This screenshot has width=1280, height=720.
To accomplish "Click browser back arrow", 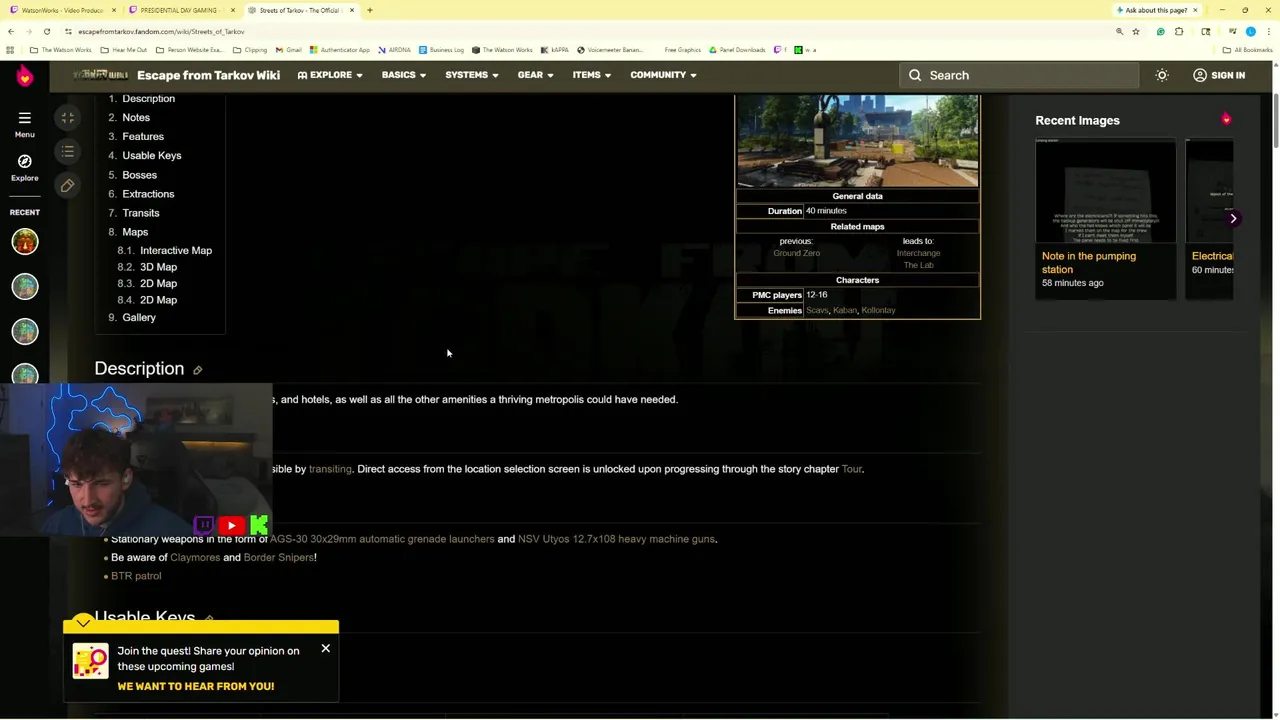I will pos(11,32).
